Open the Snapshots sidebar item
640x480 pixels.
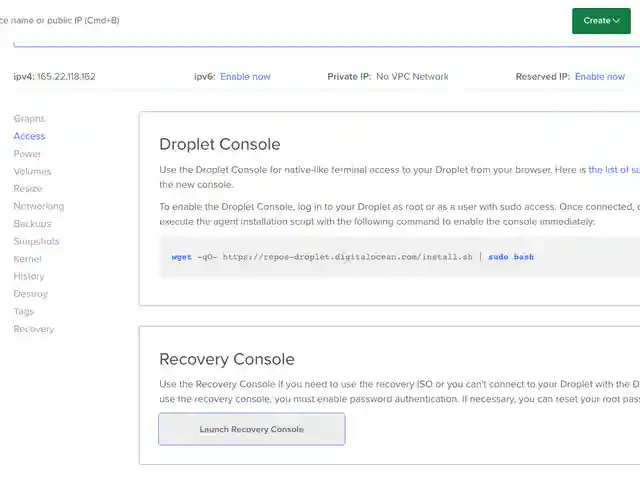click(x=36, y=242)
